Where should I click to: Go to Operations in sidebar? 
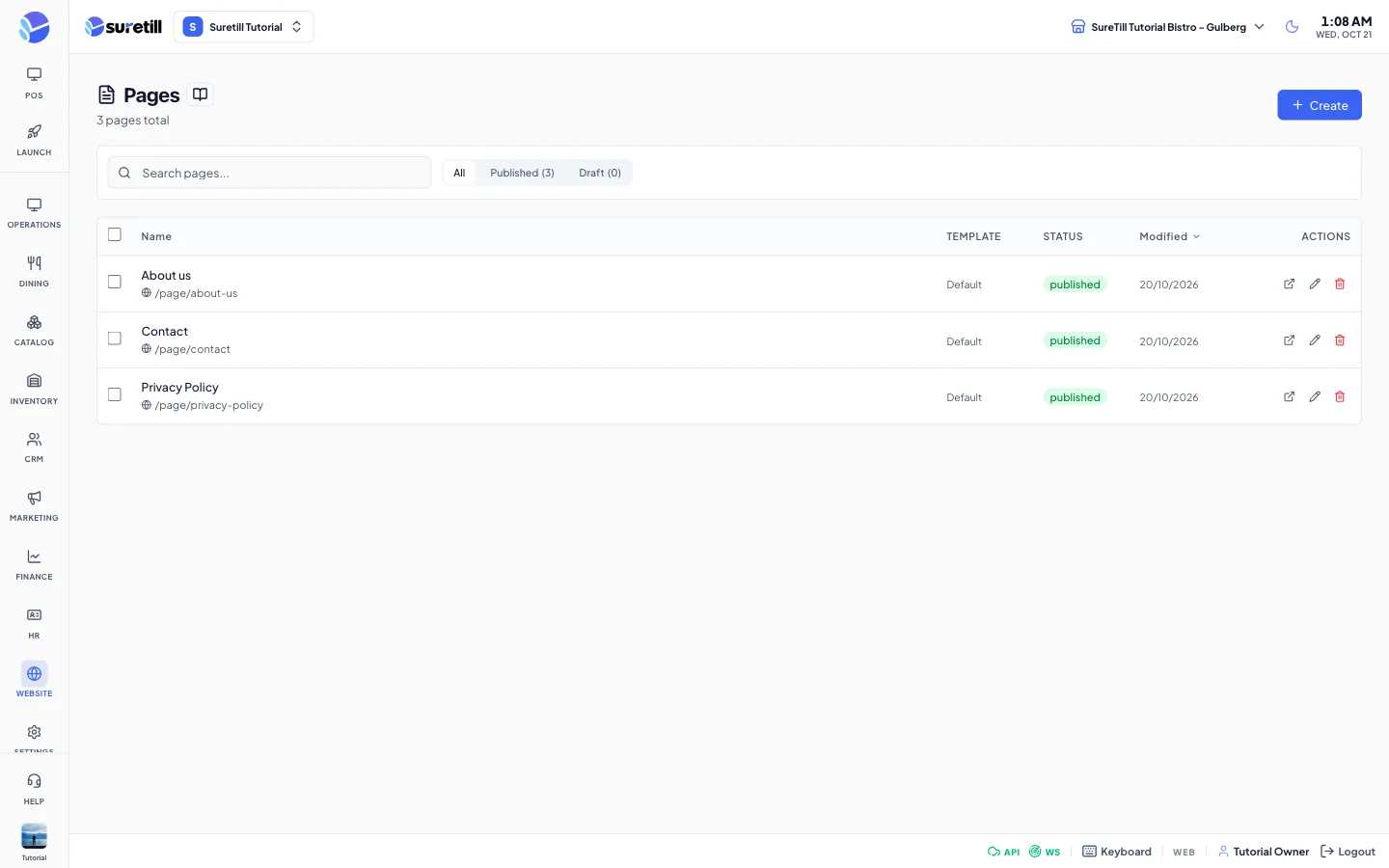pyautogui.click(x=34, y=213)
